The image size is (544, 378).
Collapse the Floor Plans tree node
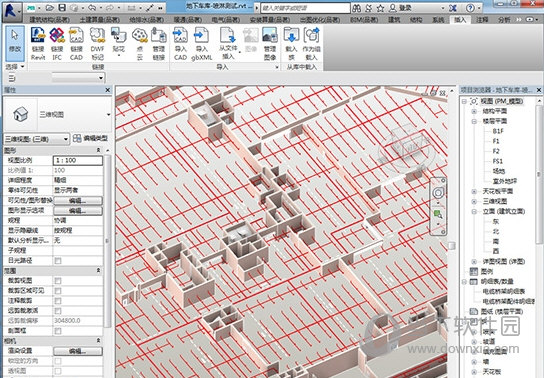(474, 121)
